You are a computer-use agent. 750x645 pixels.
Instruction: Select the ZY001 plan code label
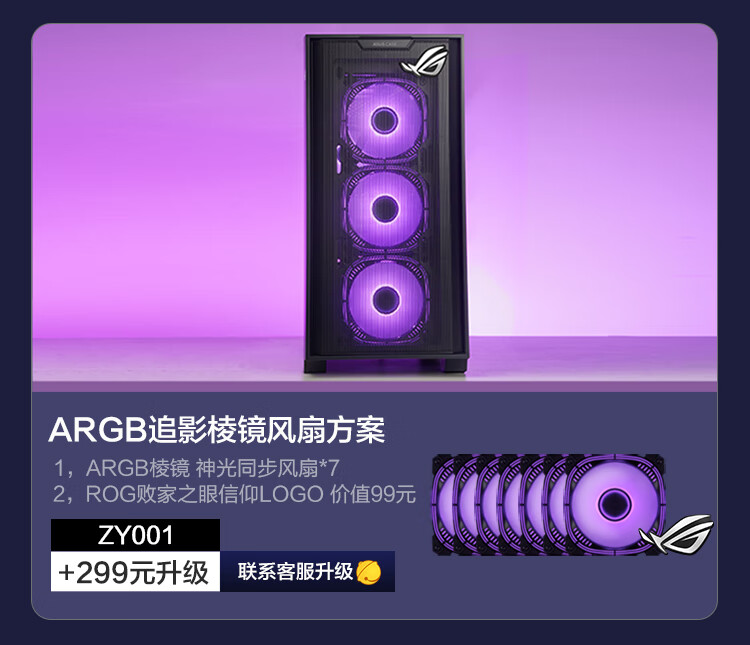point(135,535)
